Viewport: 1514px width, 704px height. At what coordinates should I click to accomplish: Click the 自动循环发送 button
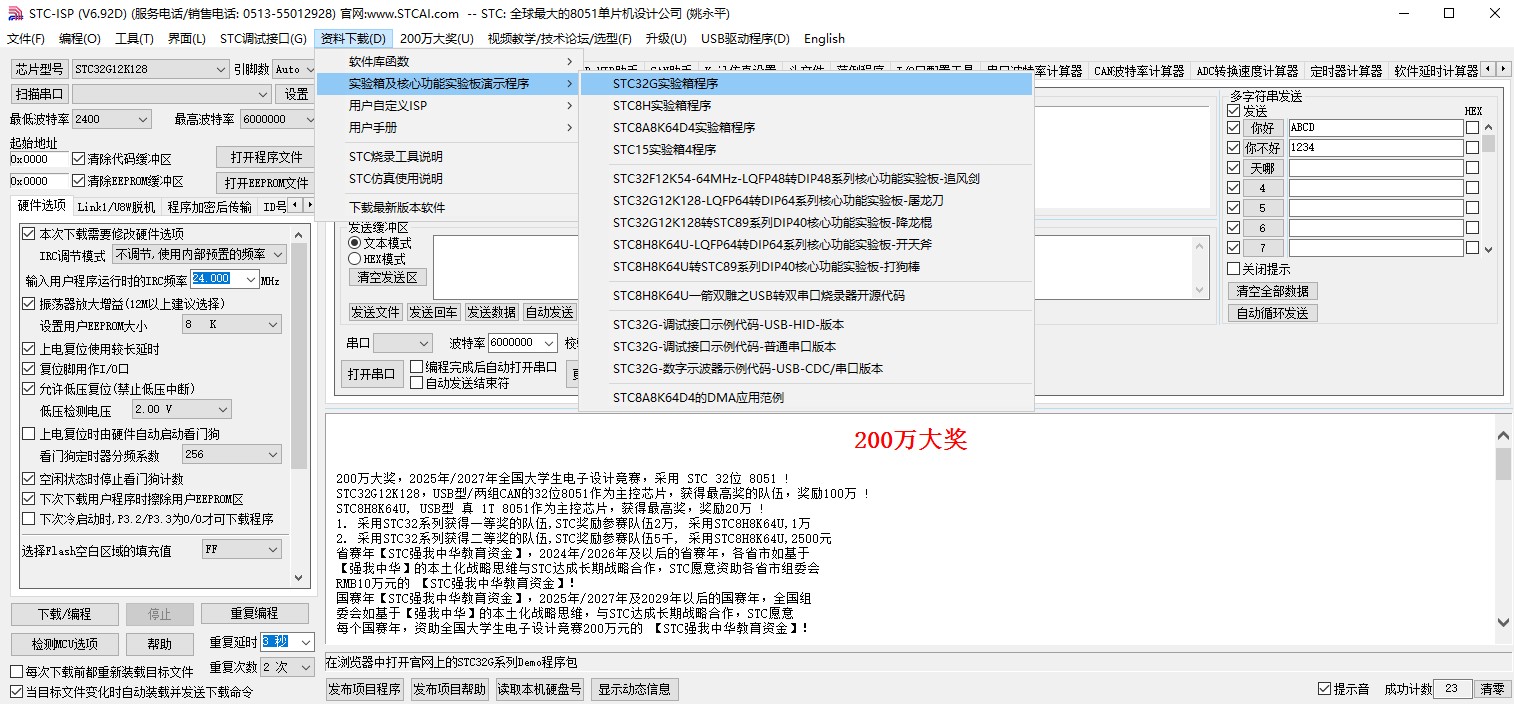(1272, 313)
